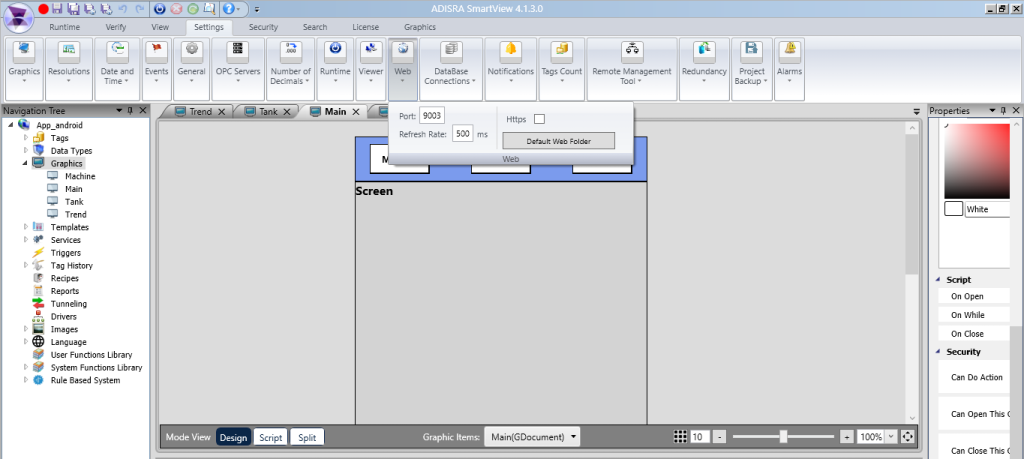Open the OPC Servers settings
Image resolution: width=1024 pixels, height=459 pixels.
238,69
